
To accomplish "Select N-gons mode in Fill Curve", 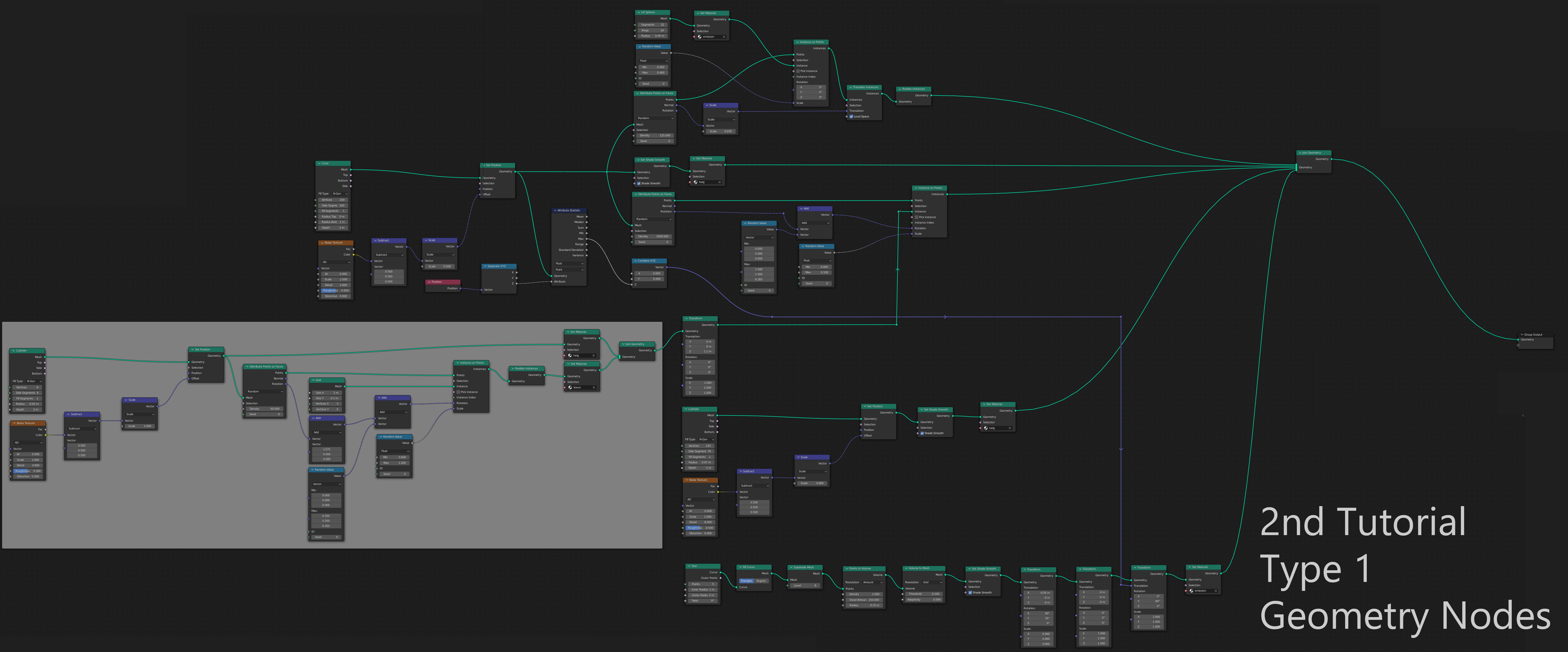I will click(x=761, y=581).
